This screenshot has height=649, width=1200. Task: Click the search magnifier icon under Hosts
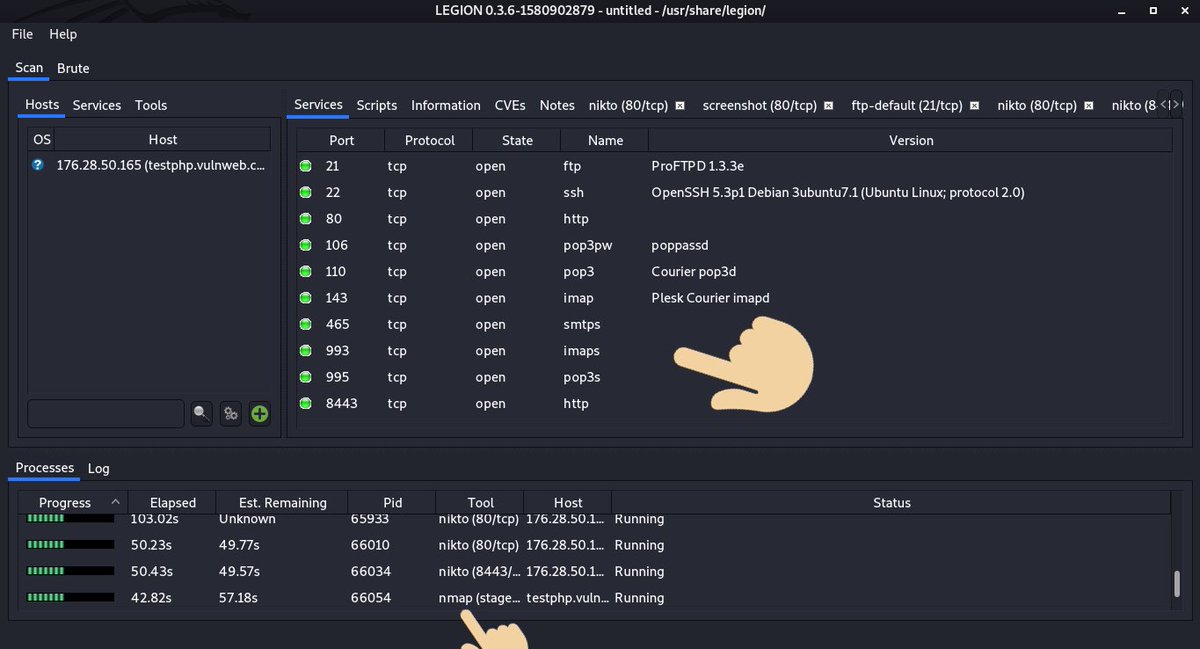tap(202, 413)
